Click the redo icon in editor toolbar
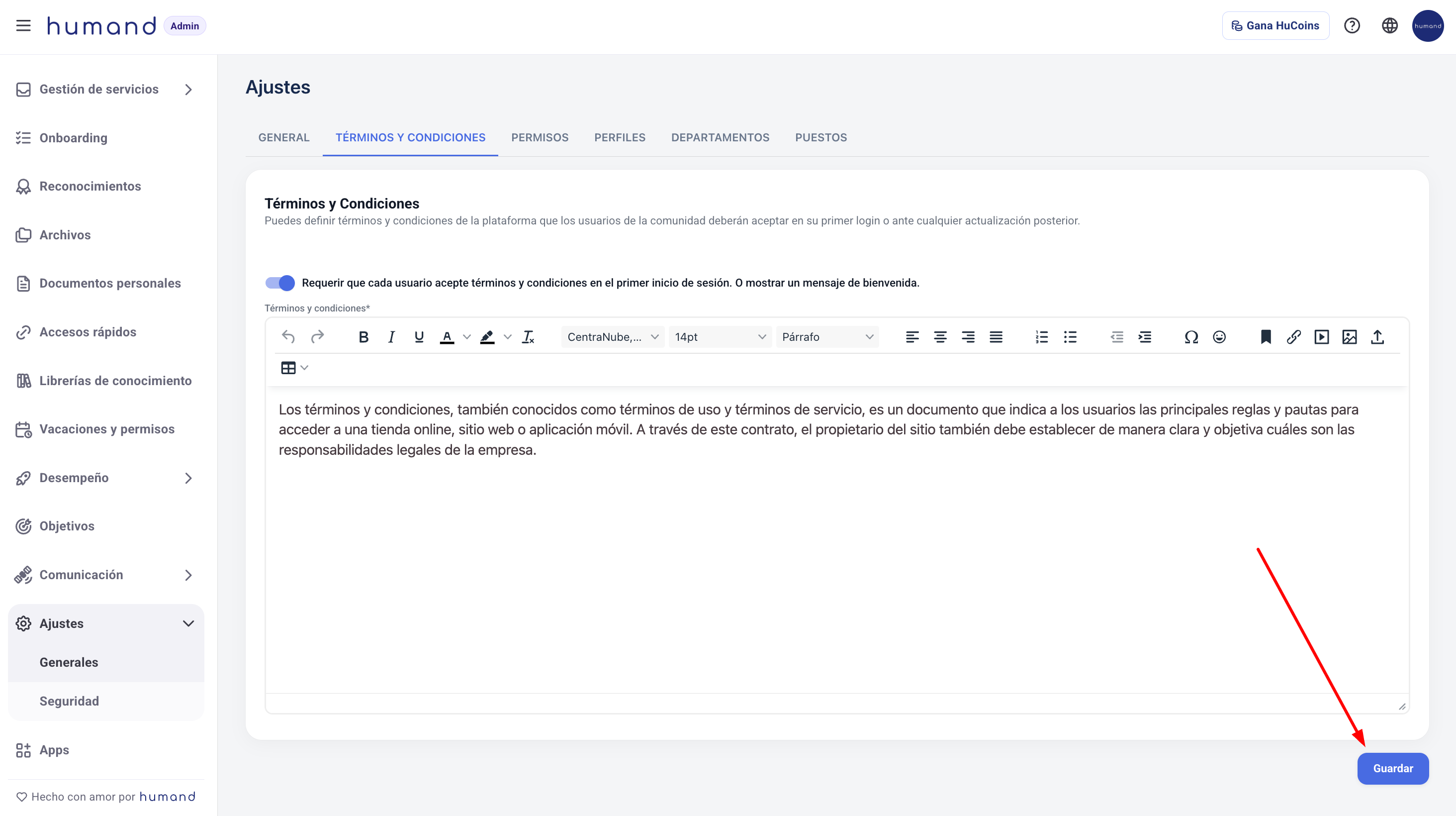This screenshot has width=1456, height=816. (318, 337)
